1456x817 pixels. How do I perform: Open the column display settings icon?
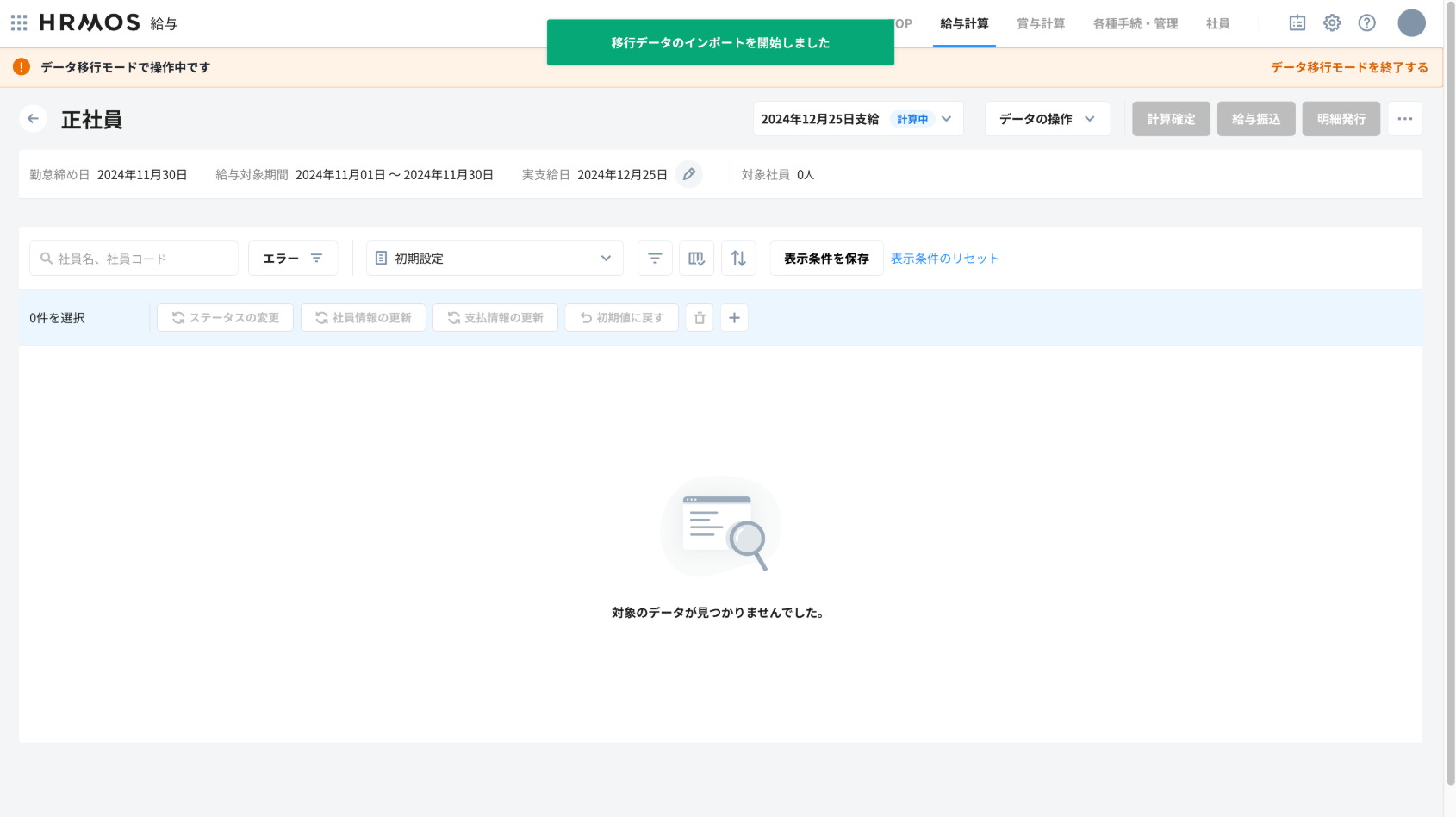[x=696, y=259]
